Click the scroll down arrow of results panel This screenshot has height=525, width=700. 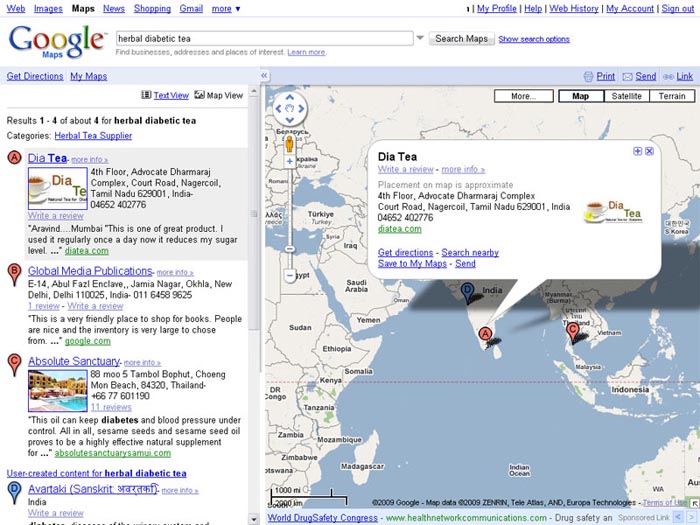(254, 520)
